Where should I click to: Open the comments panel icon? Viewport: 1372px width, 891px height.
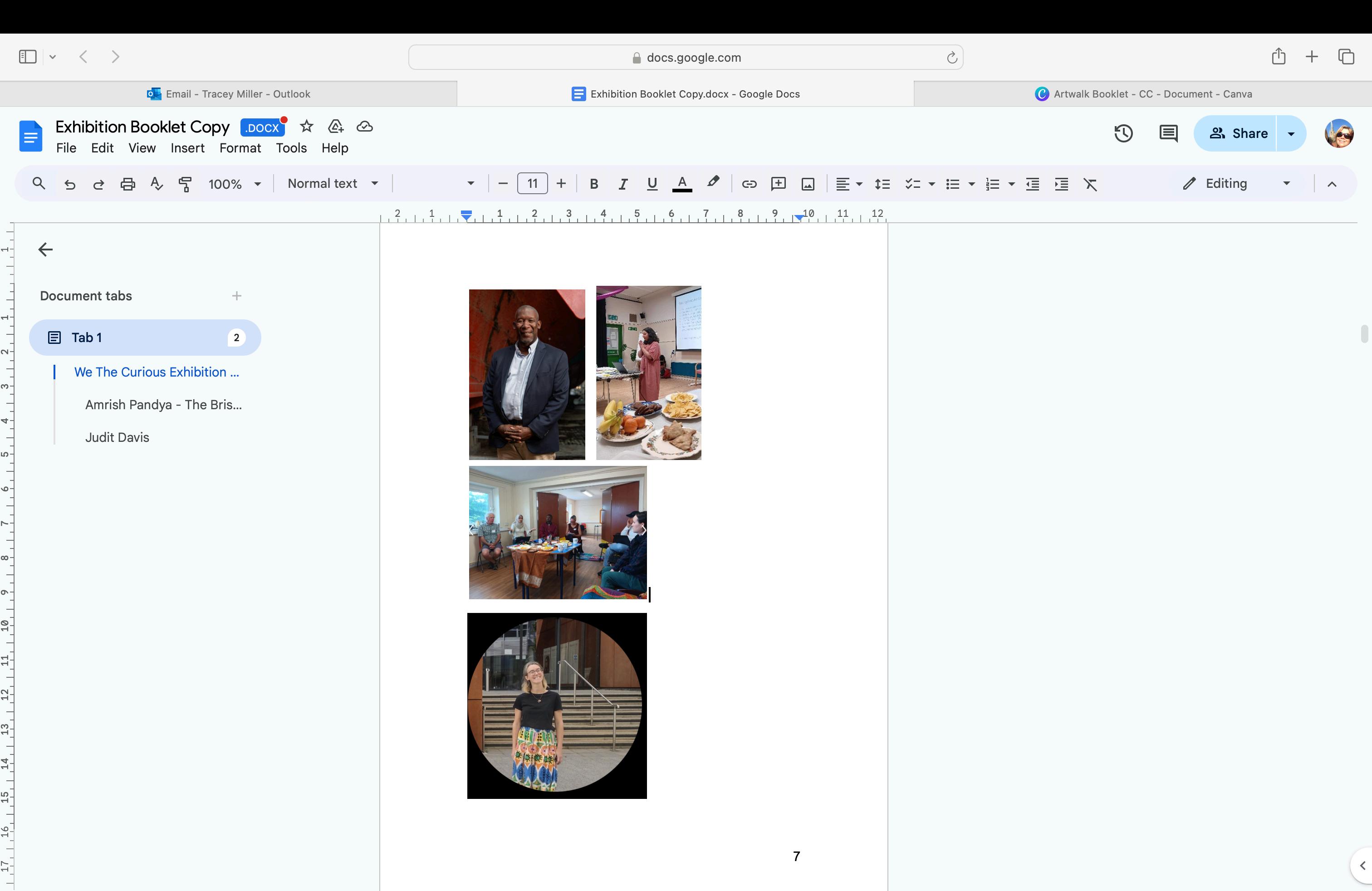click(1168, 133)
